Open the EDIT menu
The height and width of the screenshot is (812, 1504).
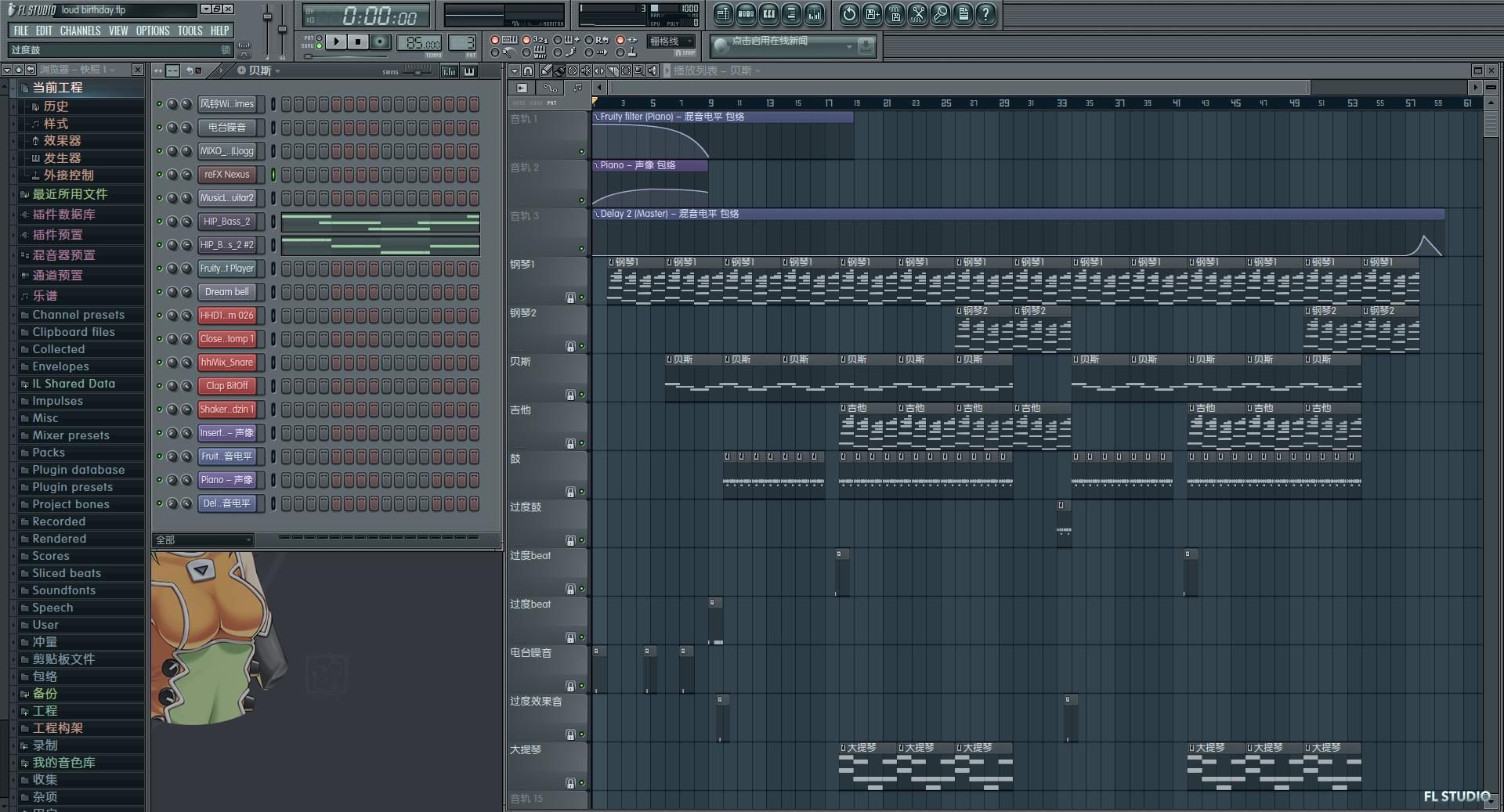[44, 31]
